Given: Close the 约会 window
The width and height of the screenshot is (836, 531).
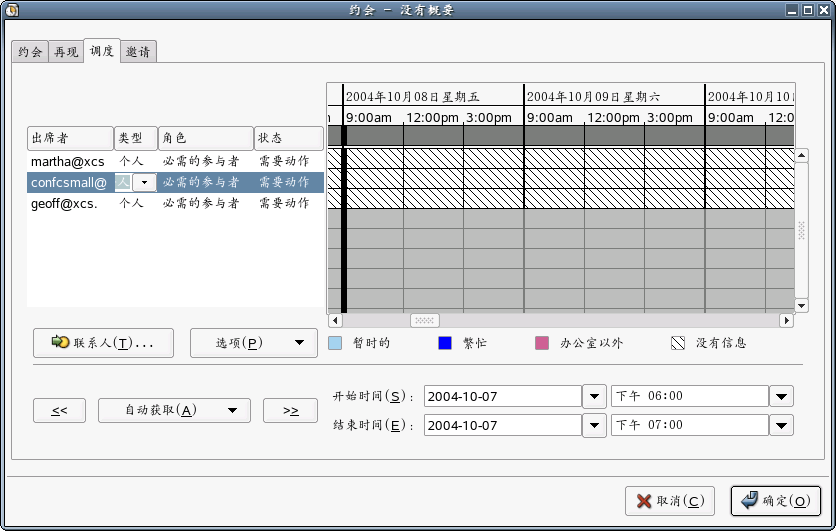Looking at the screenshot, I should click(824, 10).
